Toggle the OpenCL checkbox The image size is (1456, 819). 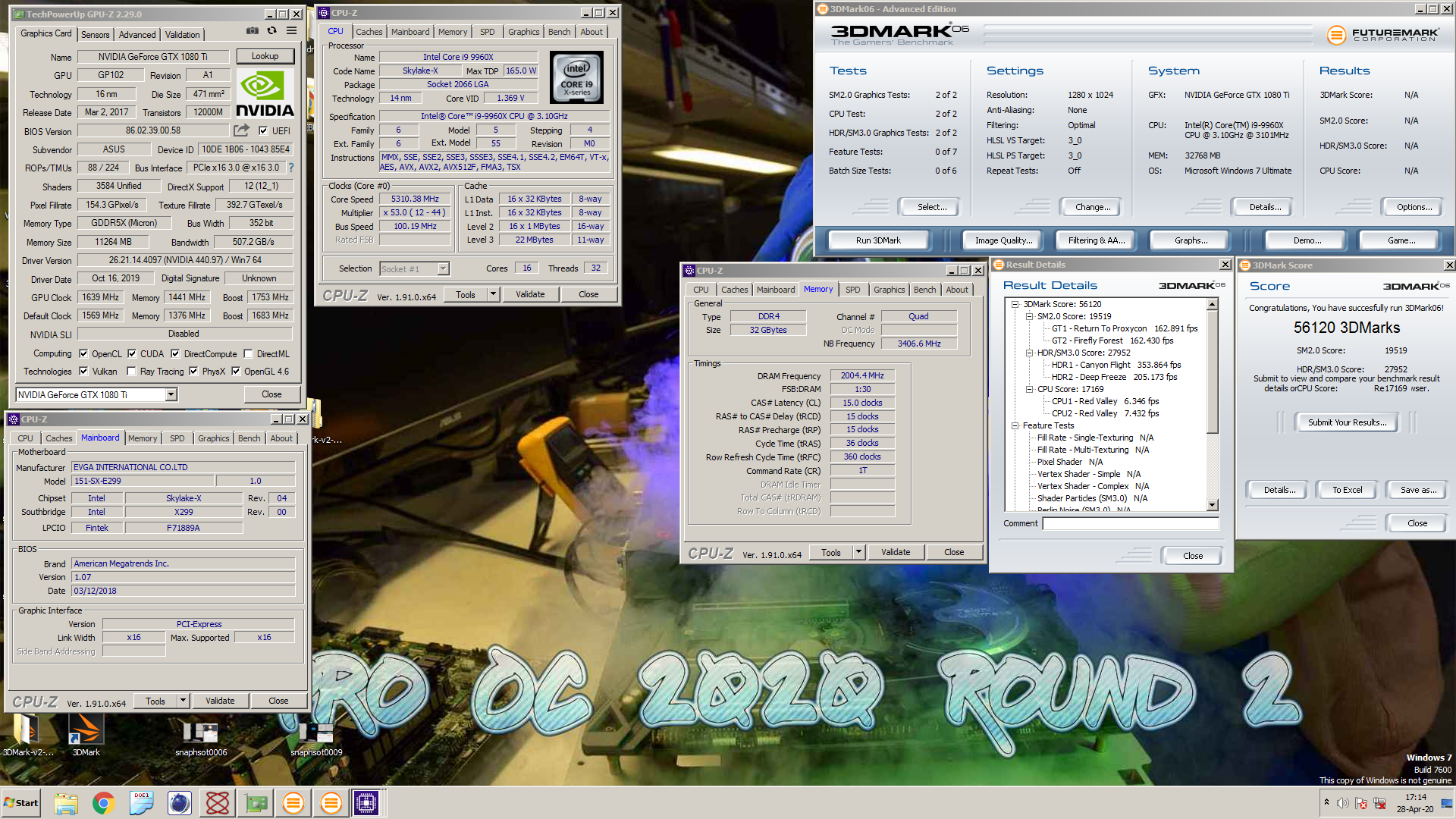point(83,353)
